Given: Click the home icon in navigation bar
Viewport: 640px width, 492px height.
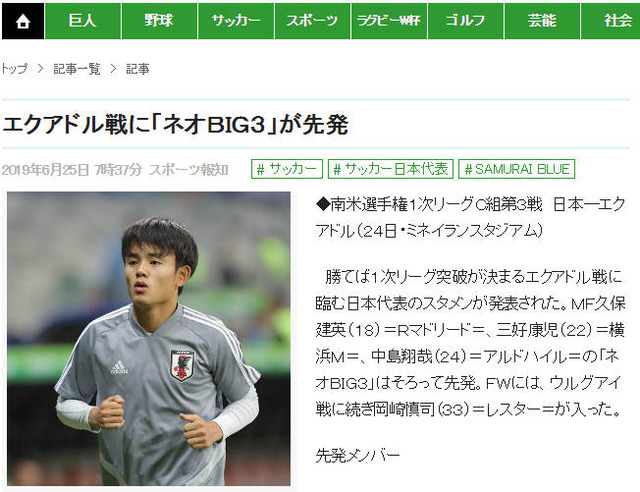Looking at the screenshot, I should coord(23,21).
